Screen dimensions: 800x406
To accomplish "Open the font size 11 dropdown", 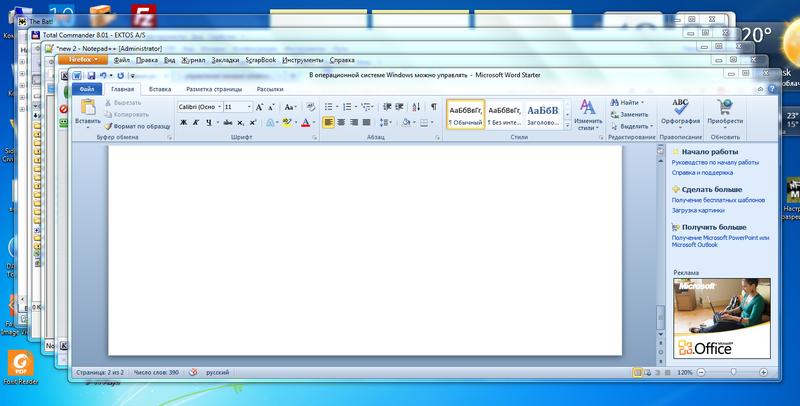I will 249,107.
